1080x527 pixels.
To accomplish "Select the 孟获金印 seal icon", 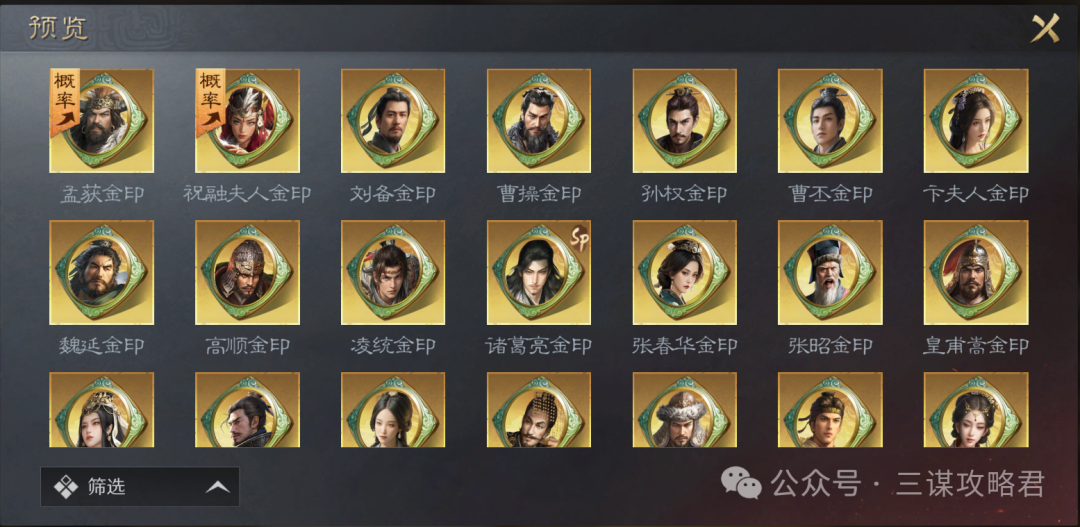I will tap(101, 121).
